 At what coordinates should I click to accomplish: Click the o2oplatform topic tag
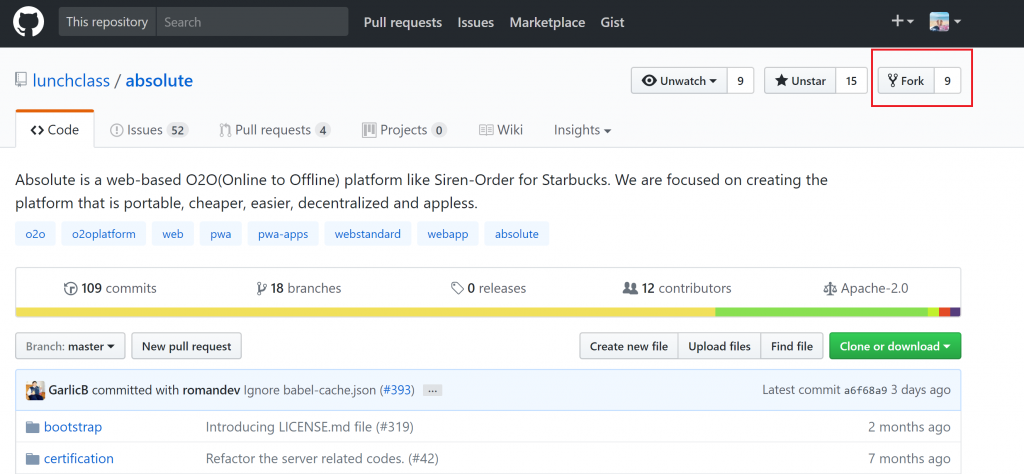point(104,234)
